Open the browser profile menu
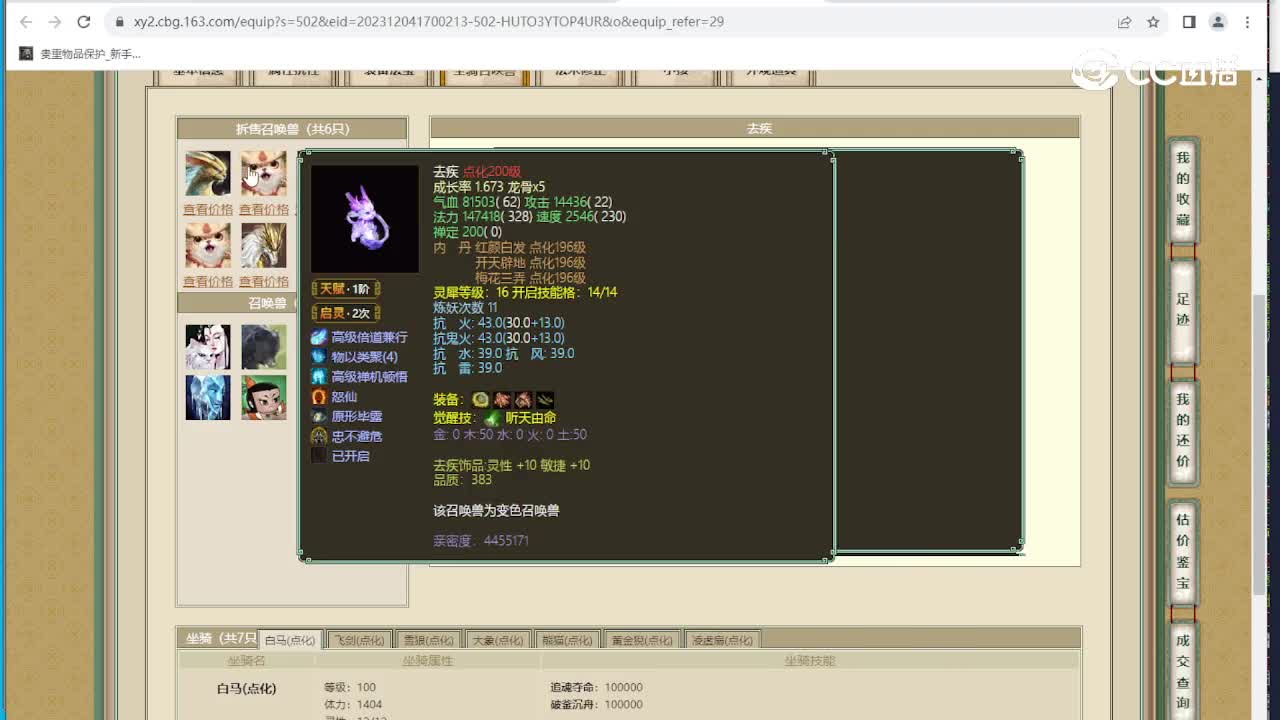 click(x=1218, y=21)
